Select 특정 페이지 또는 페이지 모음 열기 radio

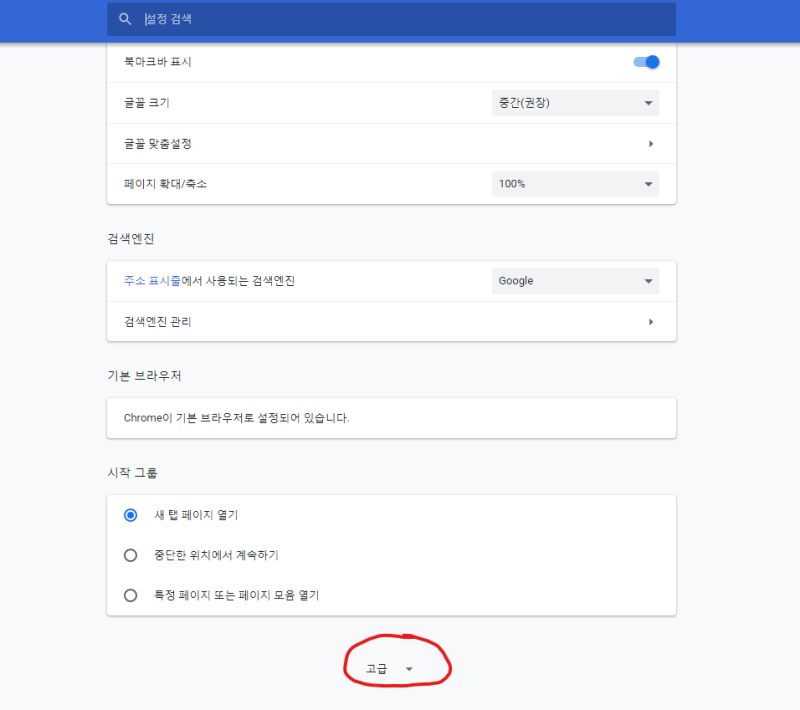131,595
